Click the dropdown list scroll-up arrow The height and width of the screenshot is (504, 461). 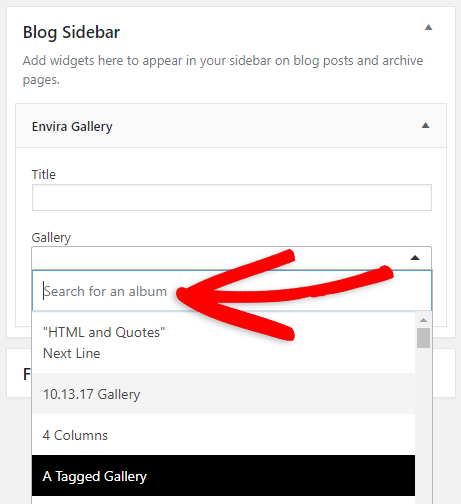tap(423, 320)
